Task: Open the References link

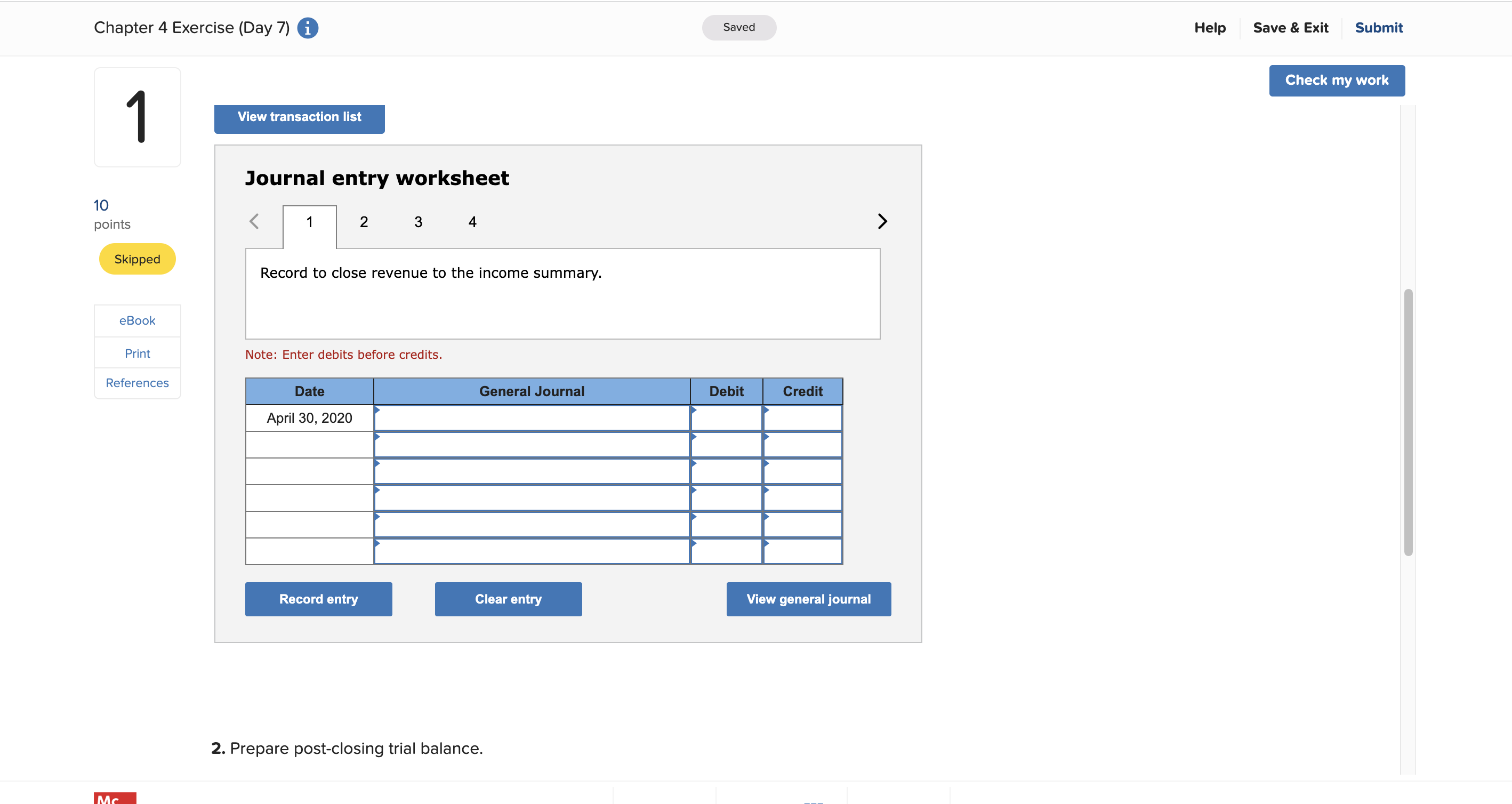Action: pos(138,383)
